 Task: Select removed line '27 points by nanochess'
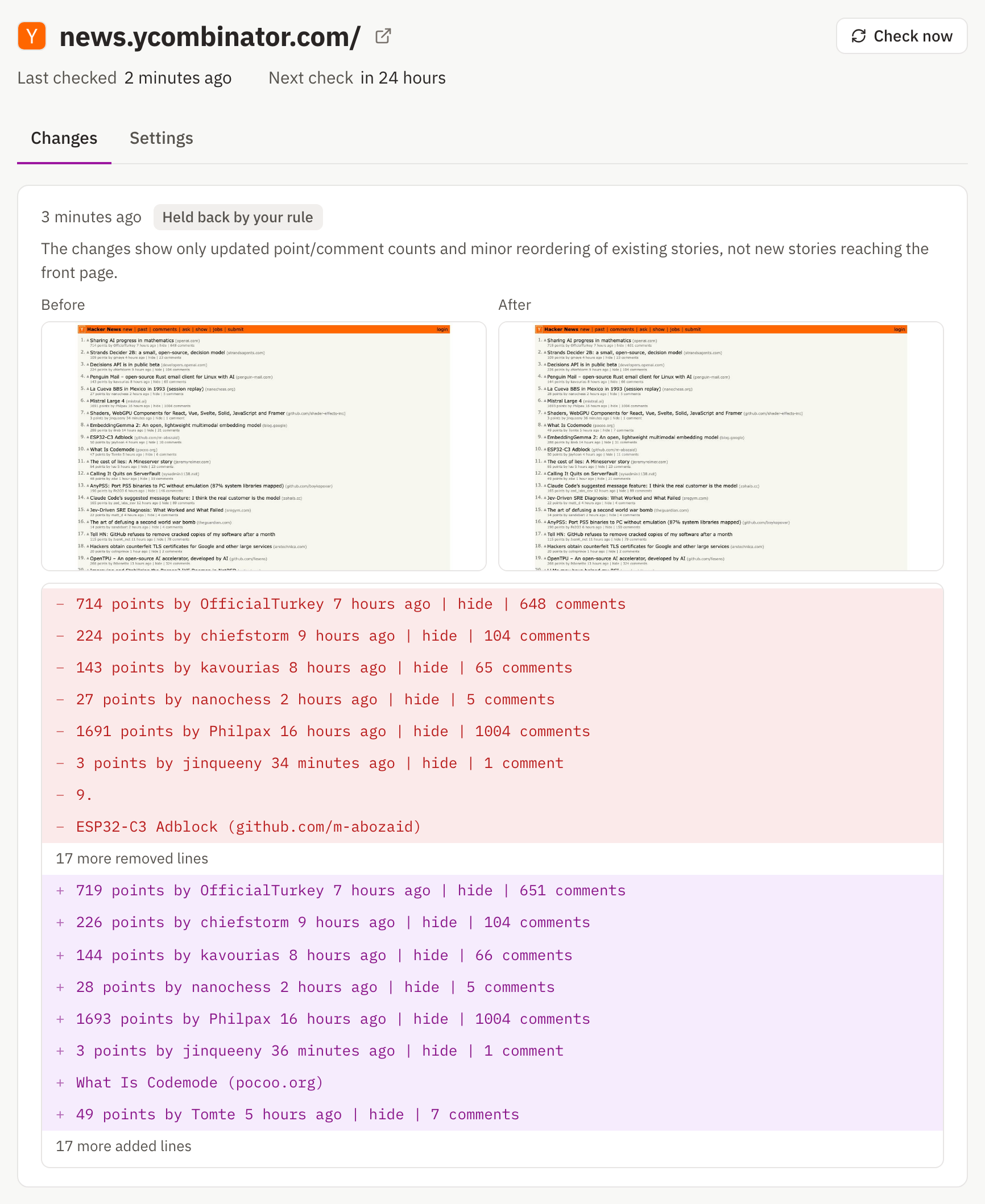click(492, 699)
